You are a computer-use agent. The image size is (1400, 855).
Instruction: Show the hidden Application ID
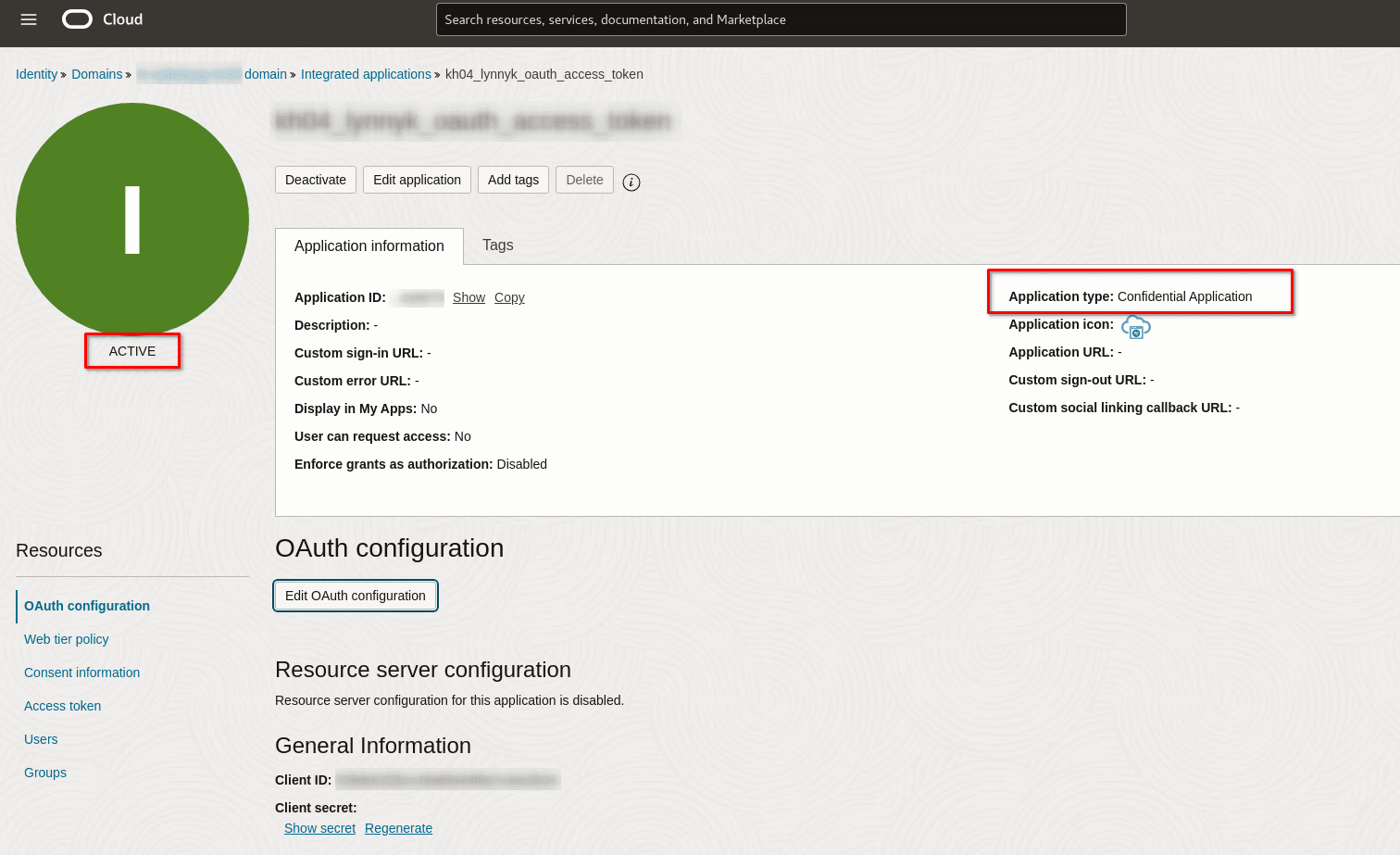(x=468, y=296)
